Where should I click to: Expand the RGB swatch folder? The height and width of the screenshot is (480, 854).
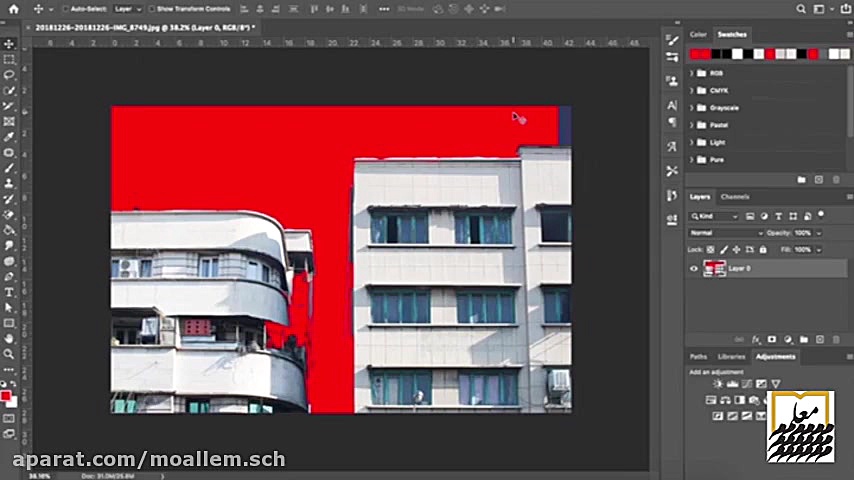click(x=692, y=73)
